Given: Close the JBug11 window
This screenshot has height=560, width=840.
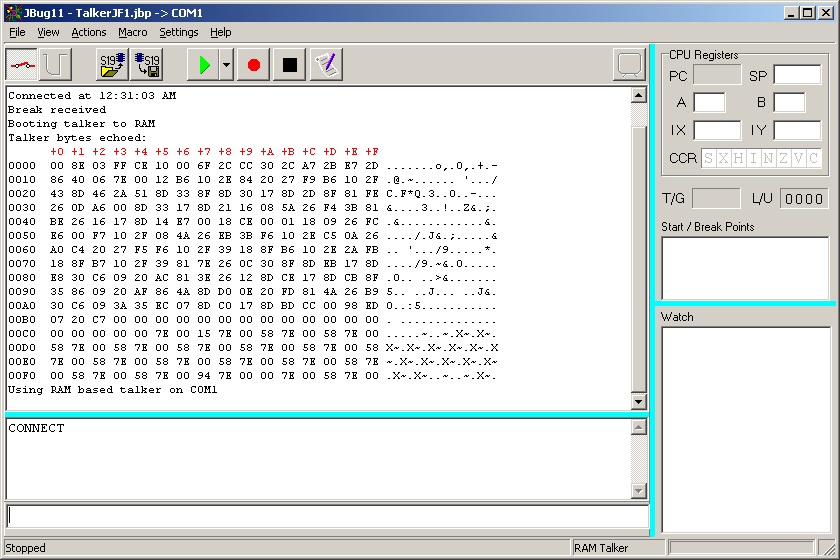Looking at the screenshot, I should [826, 12].
